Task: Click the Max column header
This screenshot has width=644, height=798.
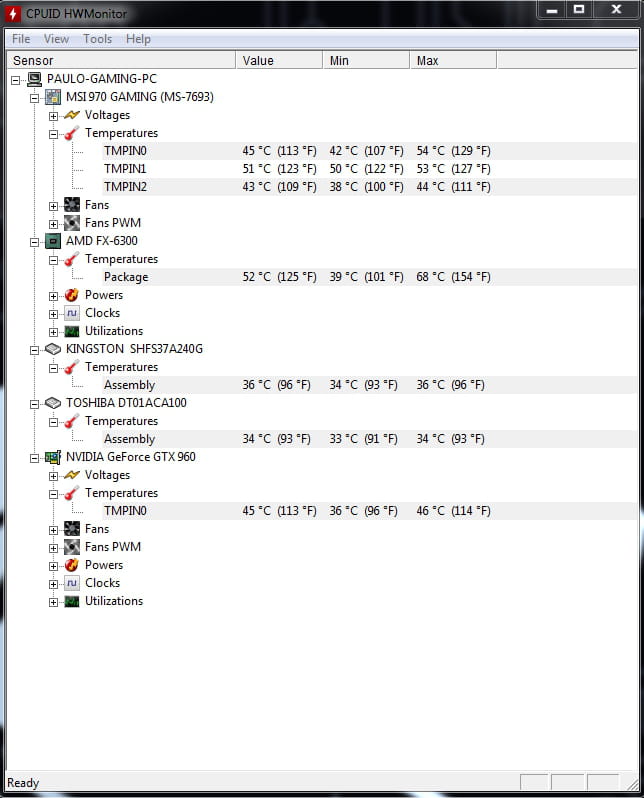Action: tap(452, 61)
